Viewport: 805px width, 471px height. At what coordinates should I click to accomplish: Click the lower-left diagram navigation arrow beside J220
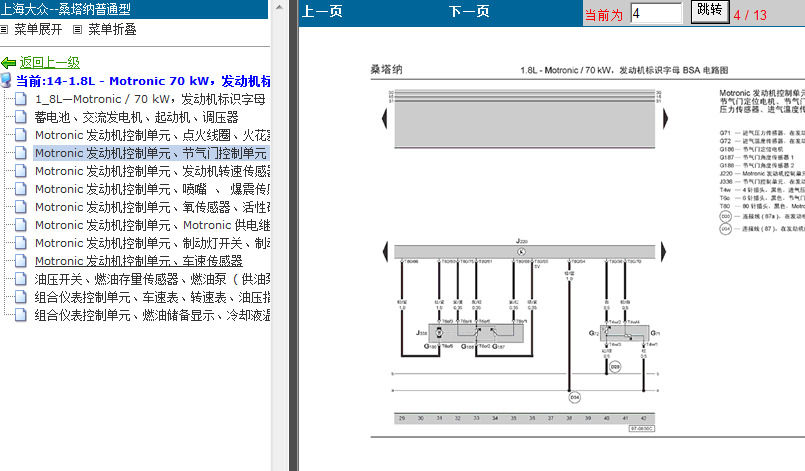(x=385, y=252)
